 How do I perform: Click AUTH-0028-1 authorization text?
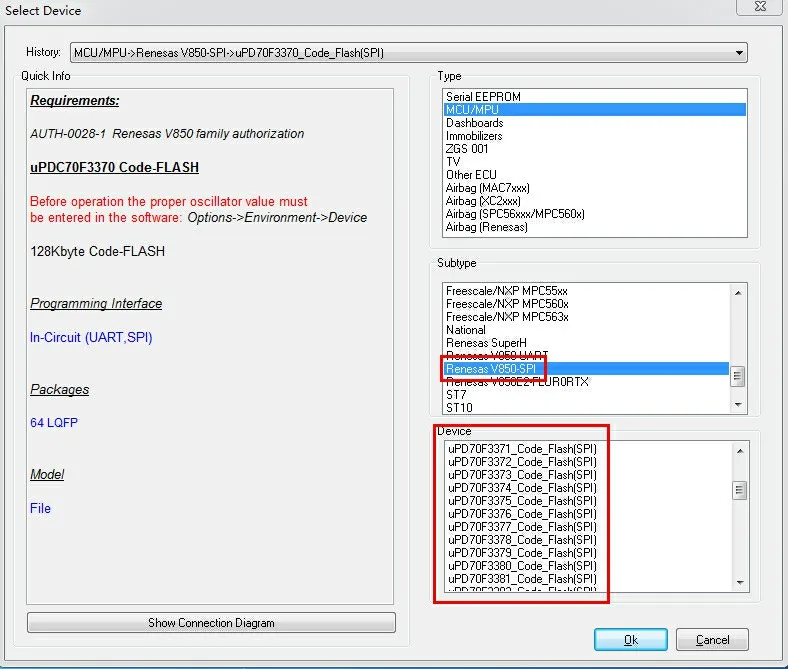pos(167,134)
